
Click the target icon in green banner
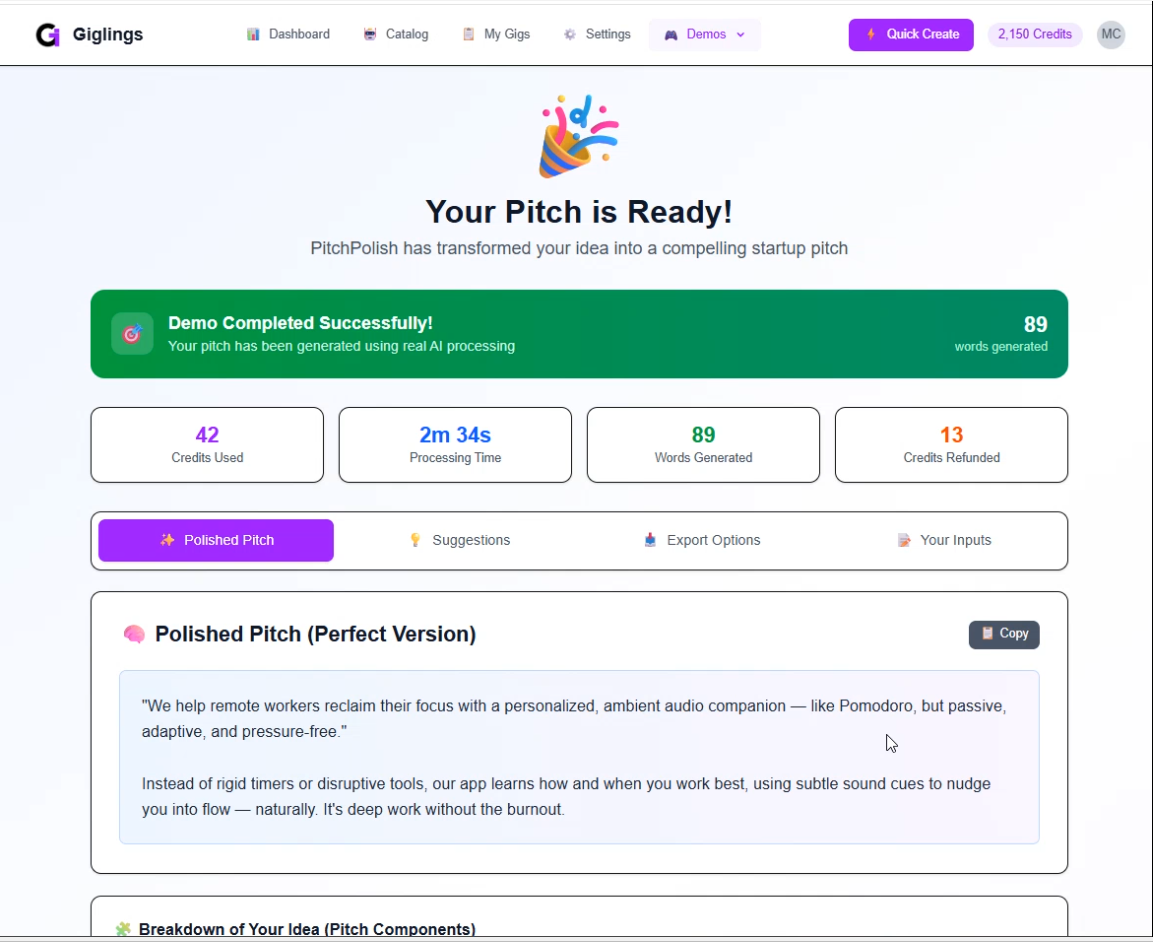click(x=132, y=334)
